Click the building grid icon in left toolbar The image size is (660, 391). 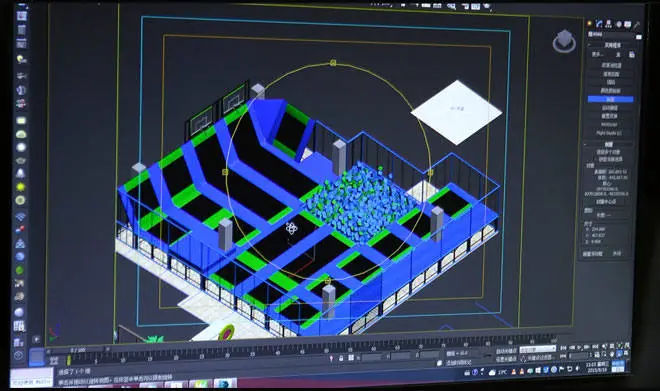19,326
